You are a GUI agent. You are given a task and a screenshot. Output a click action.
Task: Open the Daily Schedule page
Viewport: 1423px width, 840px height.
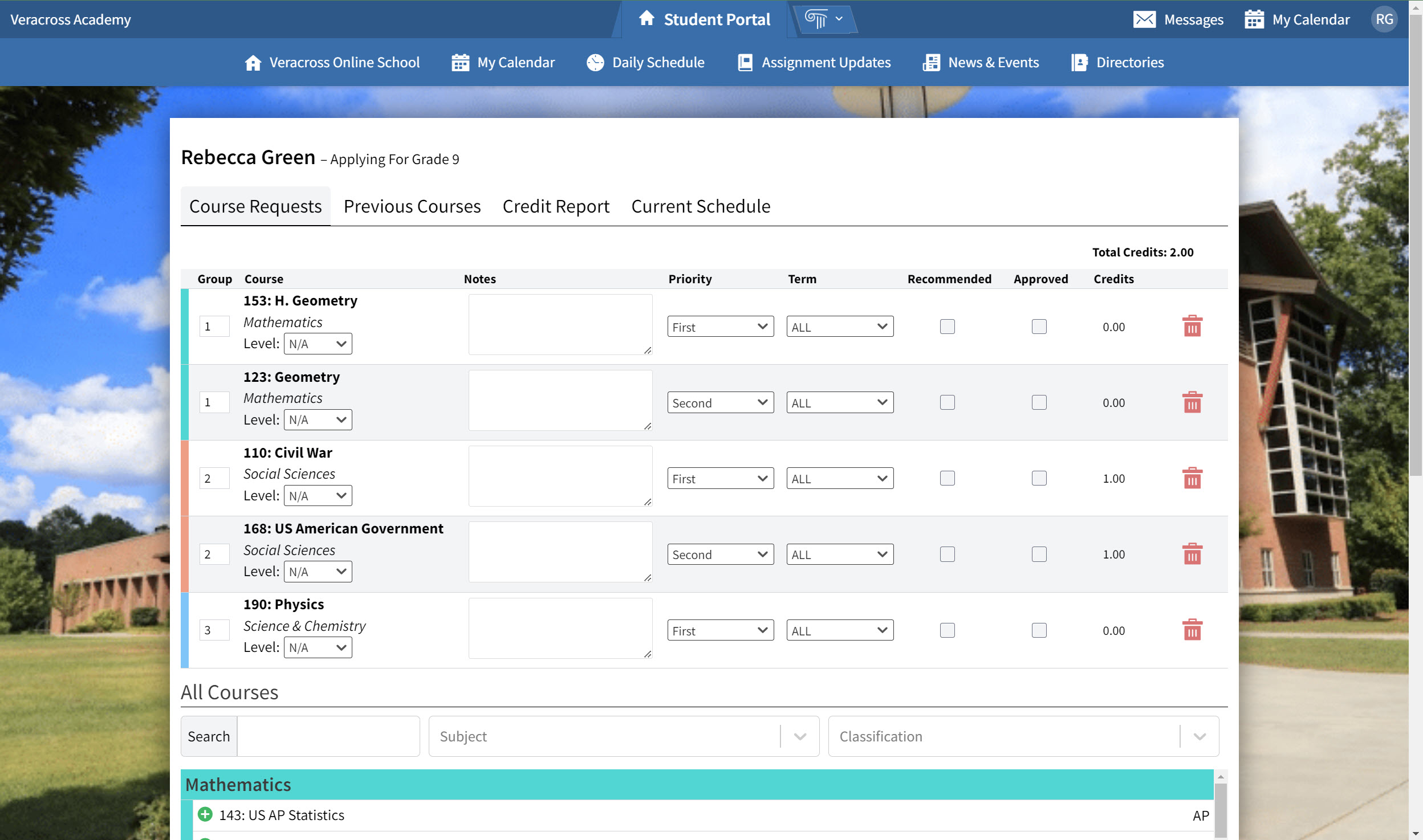tap(657, 63)
